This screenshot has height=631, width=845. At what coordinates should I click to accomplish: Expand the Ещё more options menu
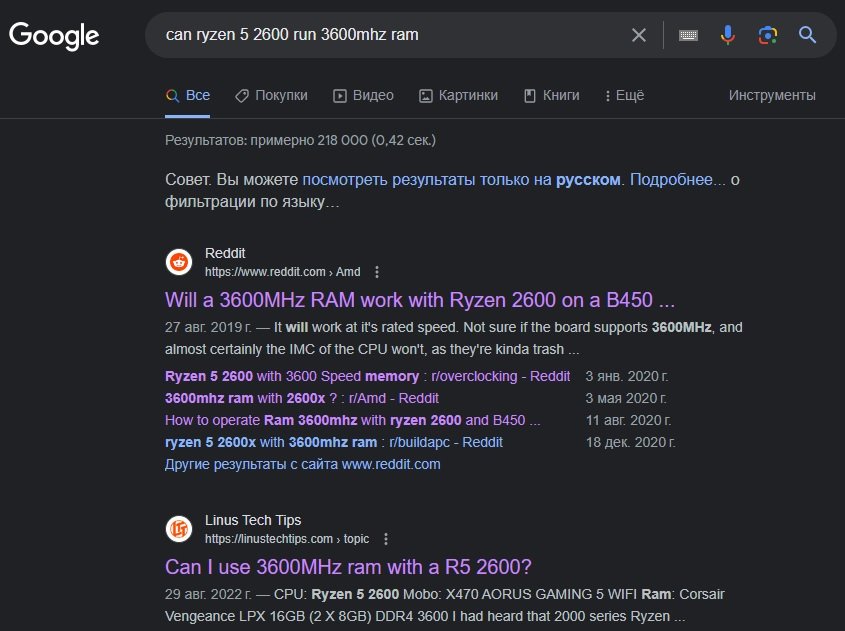(x=624, y=96)
